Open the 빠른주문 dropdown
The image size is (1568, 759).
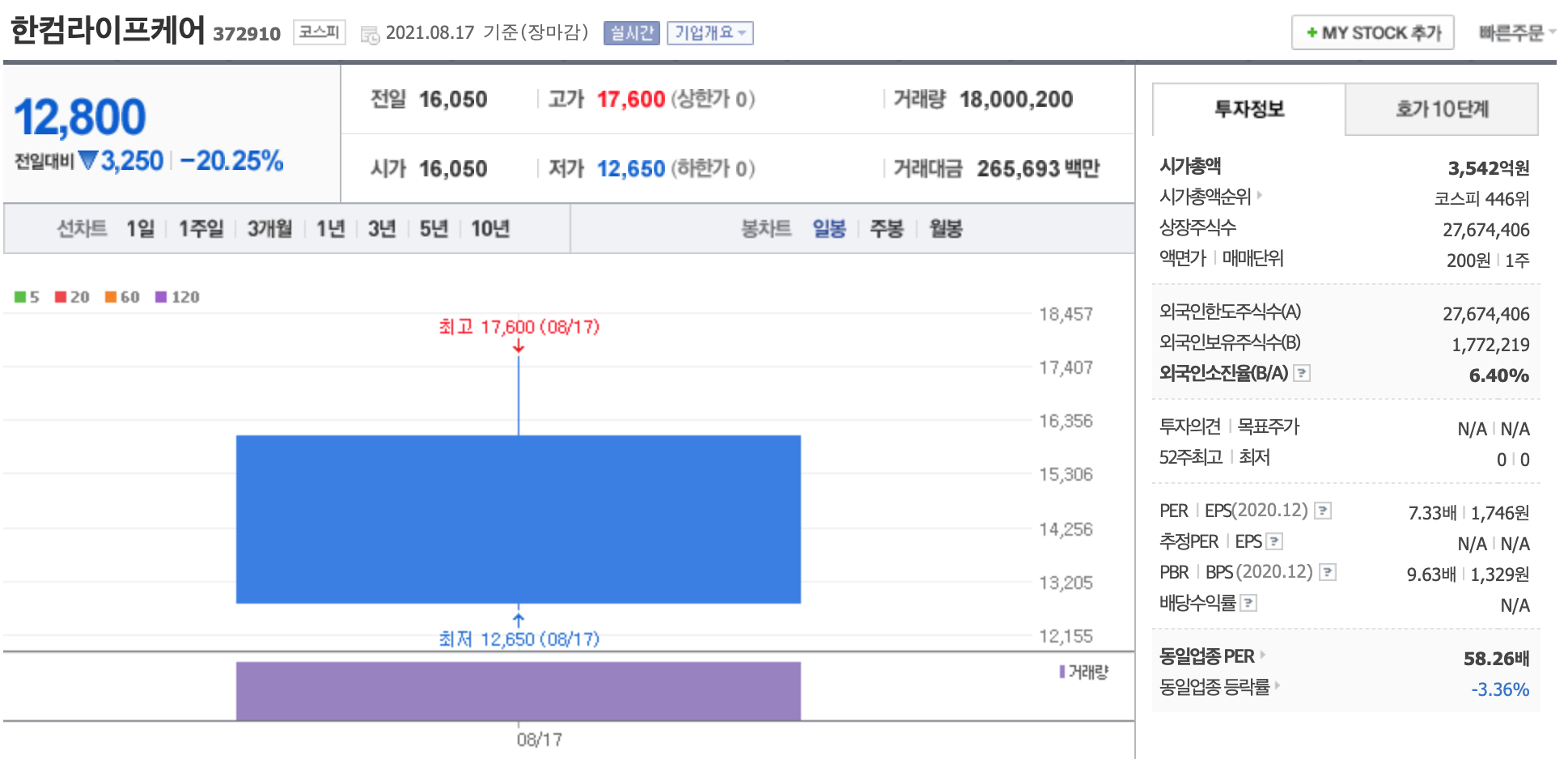coord(1516,33)
